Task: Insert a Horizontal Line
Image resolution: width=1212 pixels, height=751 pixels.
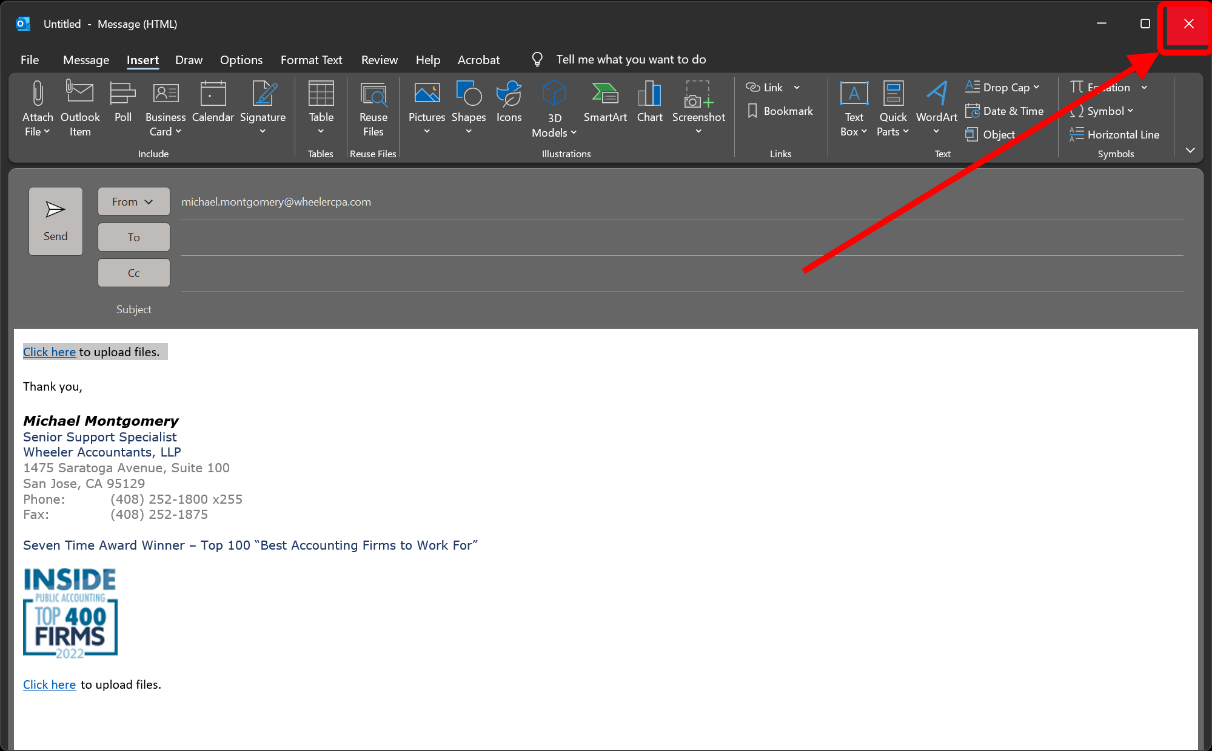Action: pos(1114,134)
